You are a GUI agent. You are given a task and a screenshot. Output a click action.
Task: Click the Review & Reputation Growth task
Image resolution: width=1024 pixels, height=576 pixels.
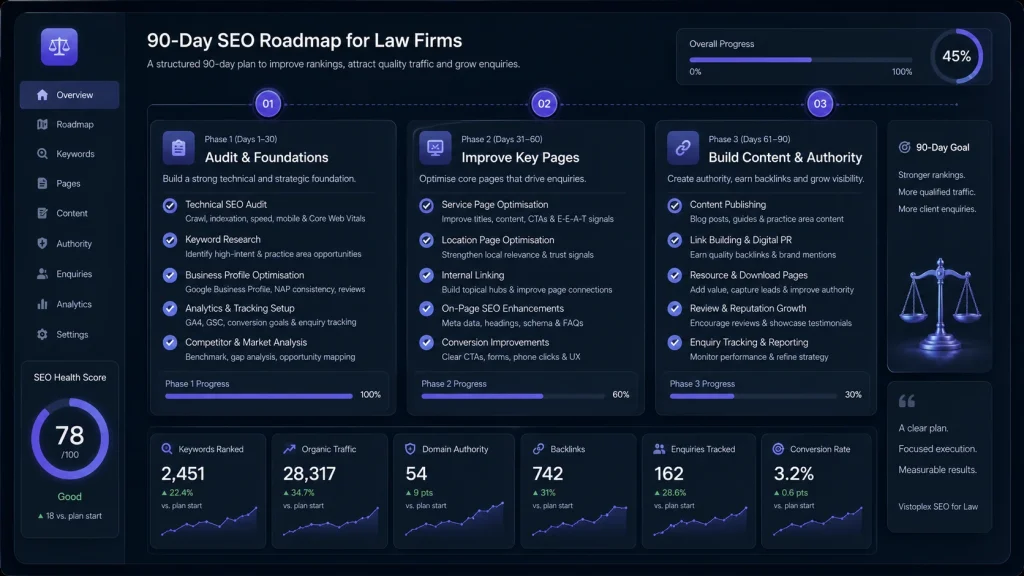[771, 315]
